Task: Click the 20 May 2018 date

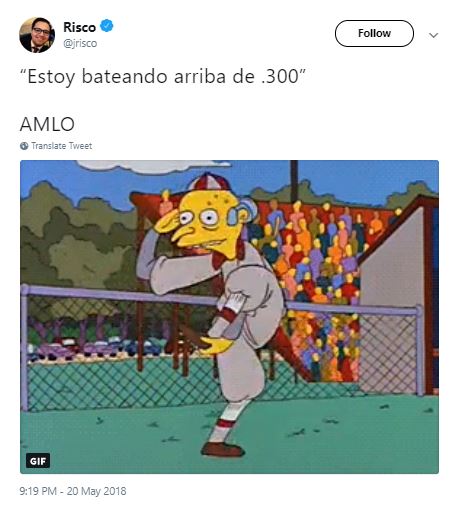Action: [96, 491]
